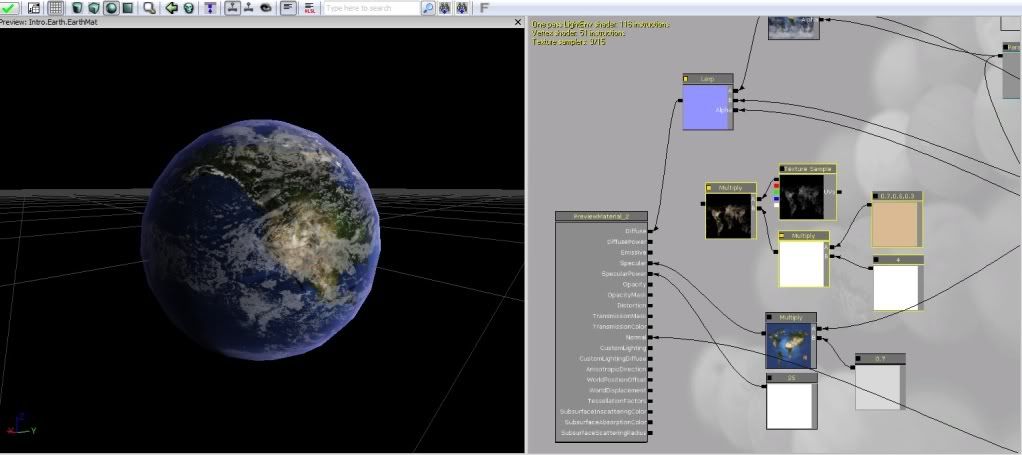
Task: Click the purple T toolbar icon
Action: pyautogui.click(x=210, y=8)
